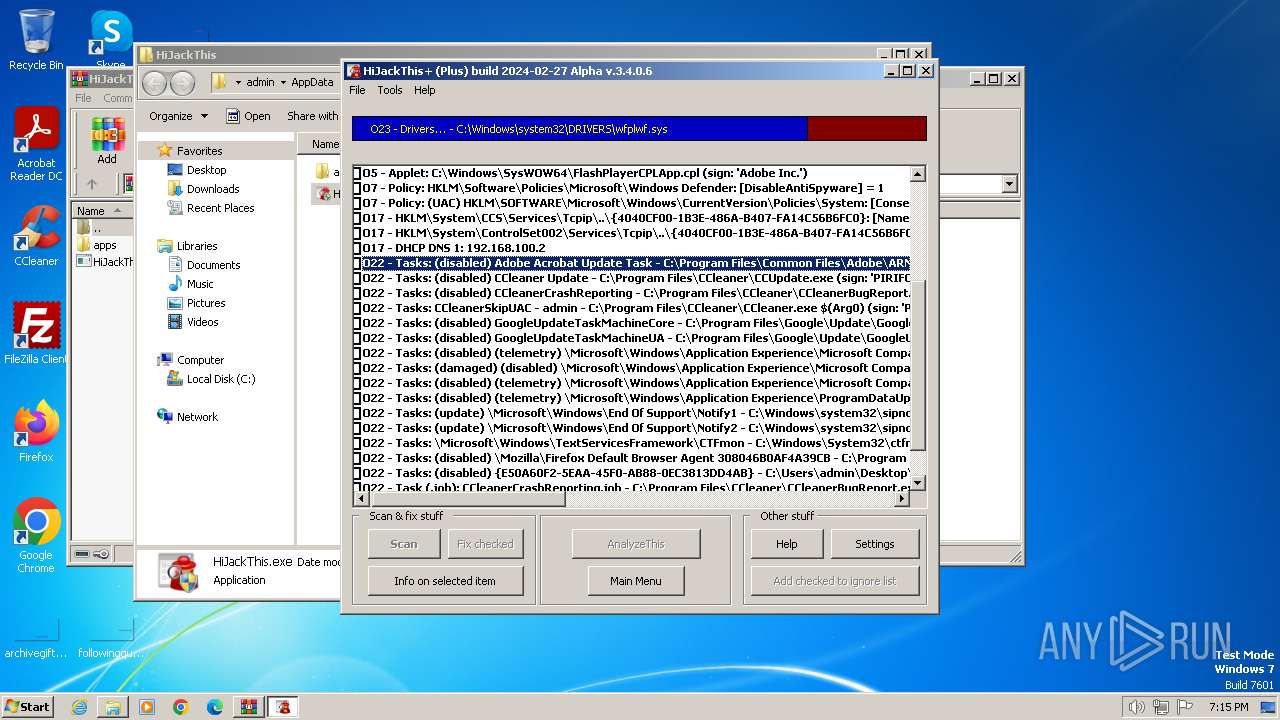Screen dimensions: 1280x720
Task: Open HiJackThis Settings button
Action: coord(875,544)
